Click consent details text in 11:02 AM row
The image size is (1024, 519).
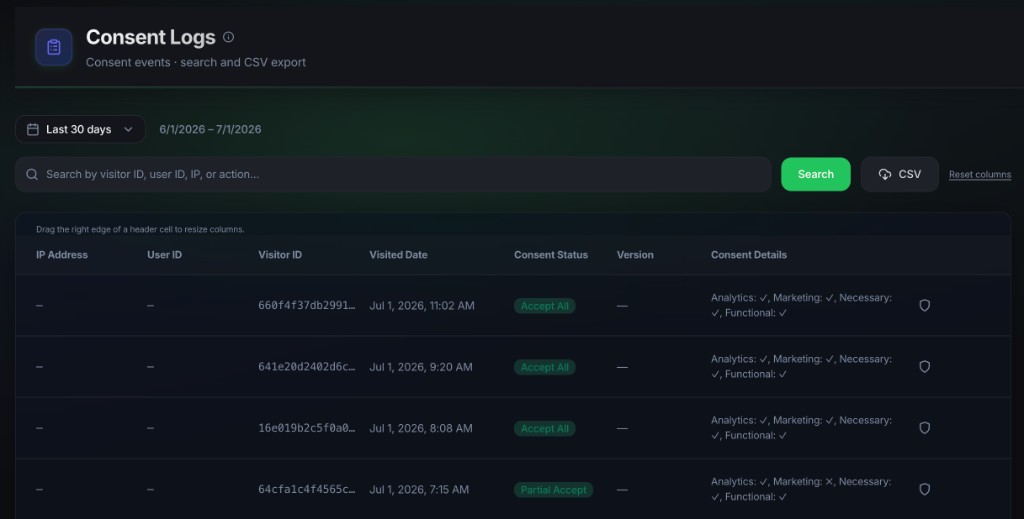tap(801, 305)
